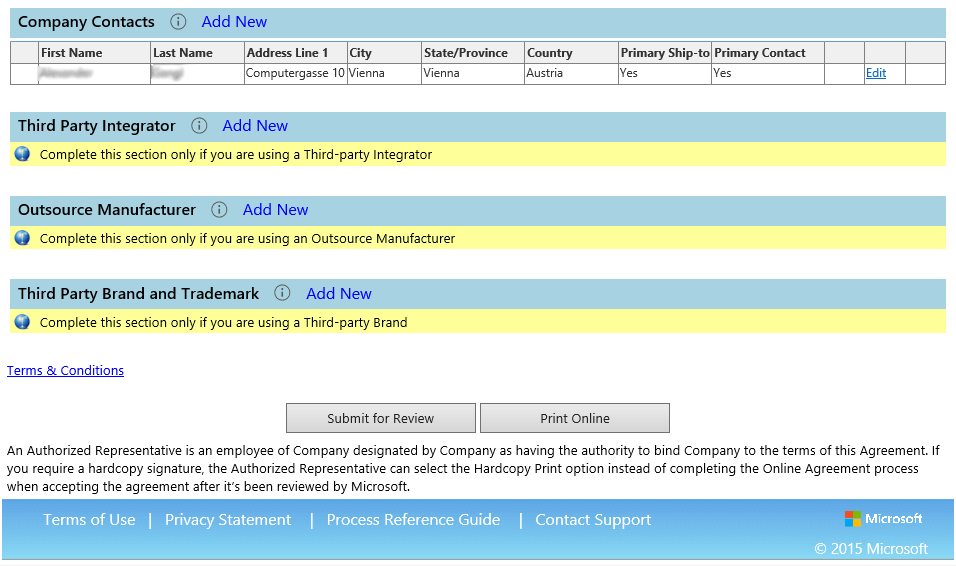Add New Third Party Integrator
This screenshot has height=566, width=956.
(255, 126)
